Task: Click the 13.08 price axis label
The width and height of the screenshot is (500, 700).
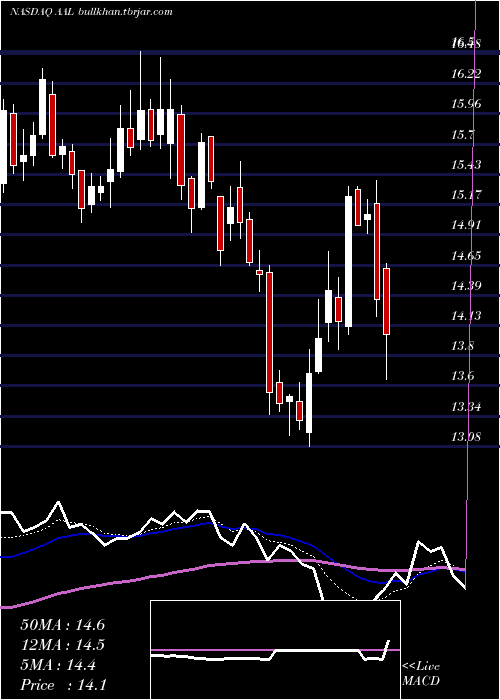Action: 466,436
